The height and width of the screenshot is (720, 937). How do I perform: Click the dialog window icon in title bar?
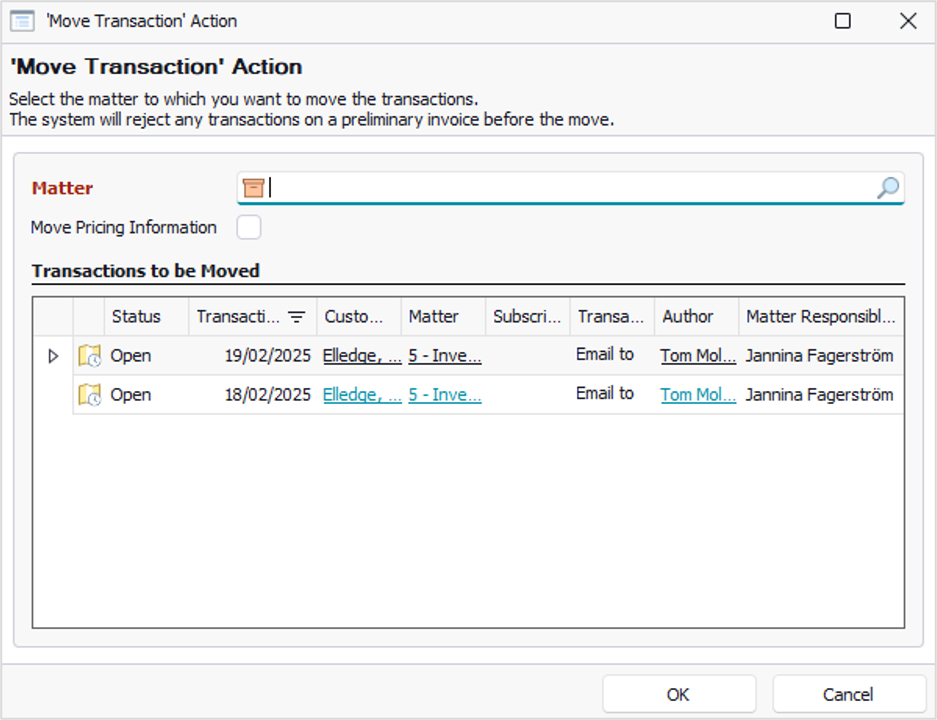[22, 21]
